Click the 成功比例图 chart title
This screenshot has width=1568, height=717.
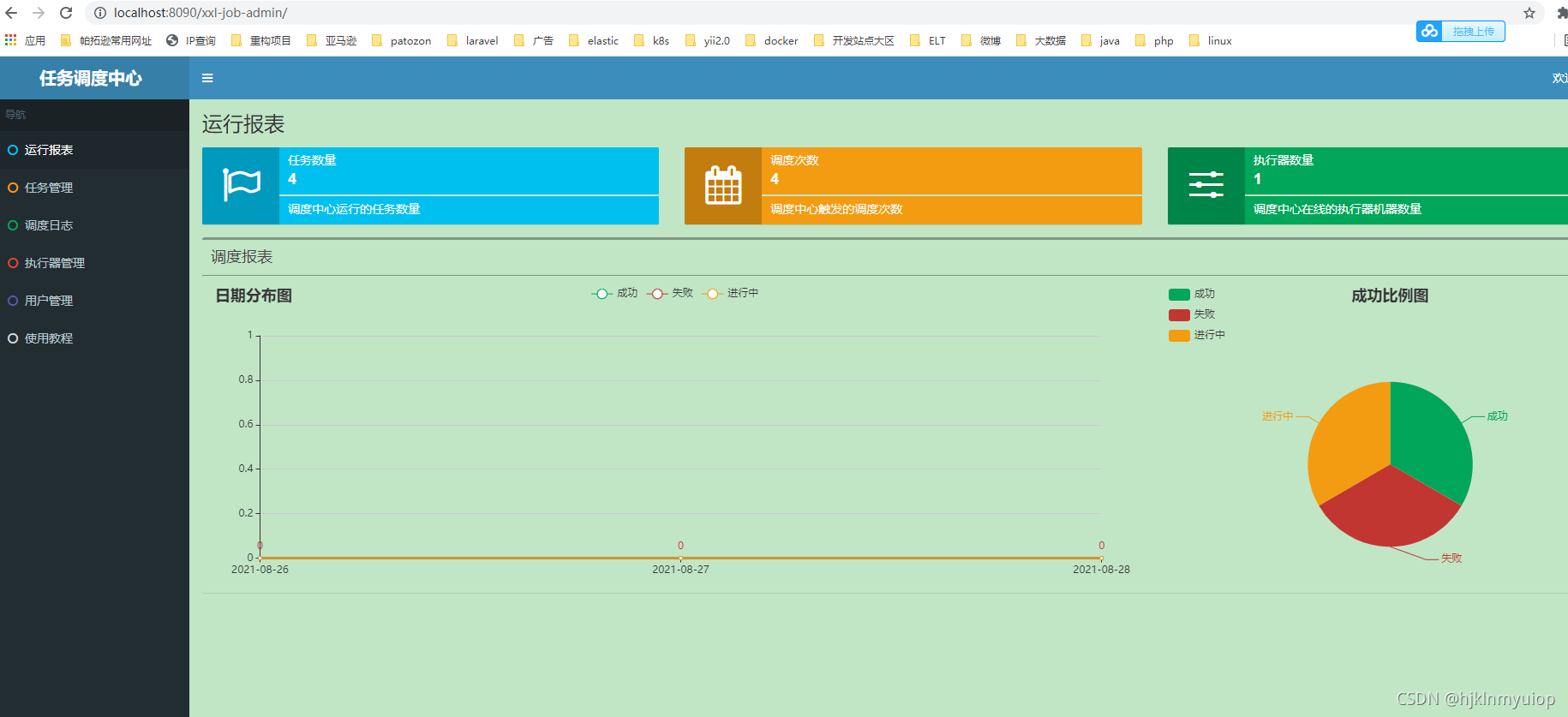[x=1390, y=296]
